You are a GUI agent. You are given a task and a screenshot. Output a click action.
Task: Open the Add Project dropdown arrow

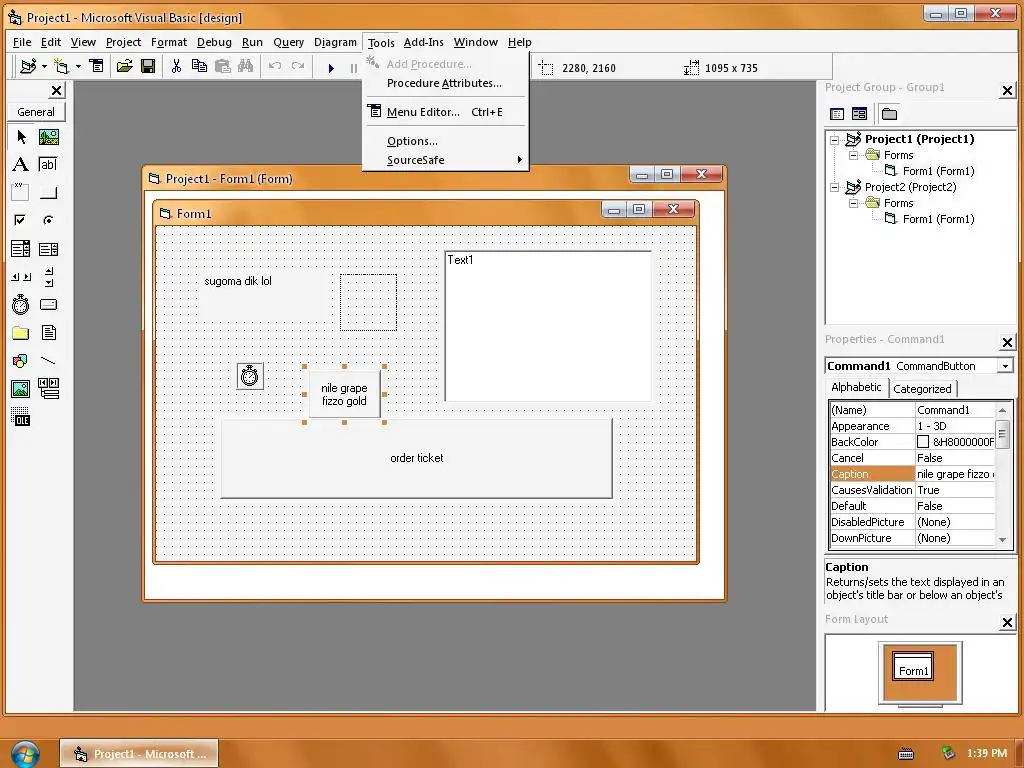[44, 66]
